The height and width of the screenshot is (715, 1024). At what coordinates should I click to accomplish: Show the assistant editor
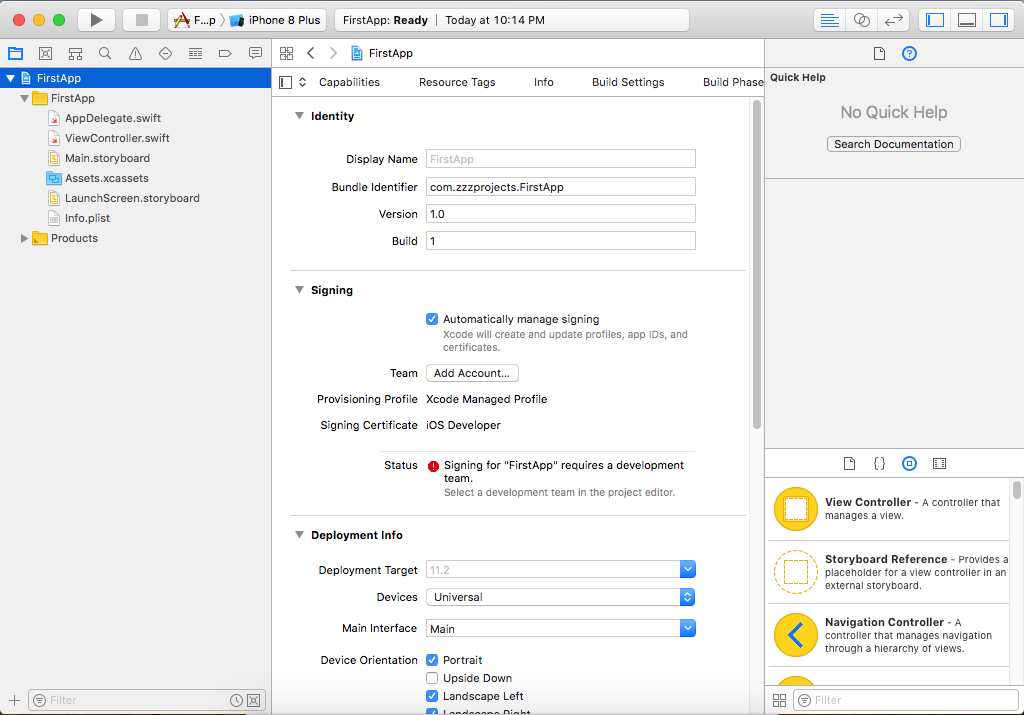coord(861,20)
